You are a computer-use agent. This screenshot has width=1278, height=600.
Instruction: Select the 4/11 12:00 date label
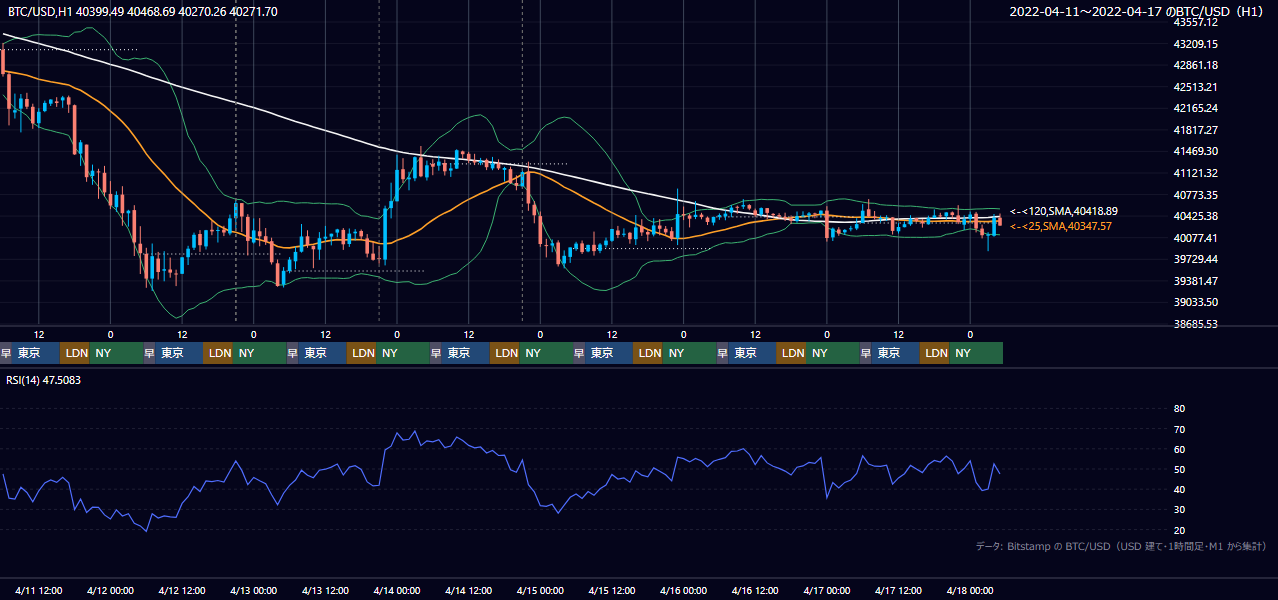(x=39, y=590)
